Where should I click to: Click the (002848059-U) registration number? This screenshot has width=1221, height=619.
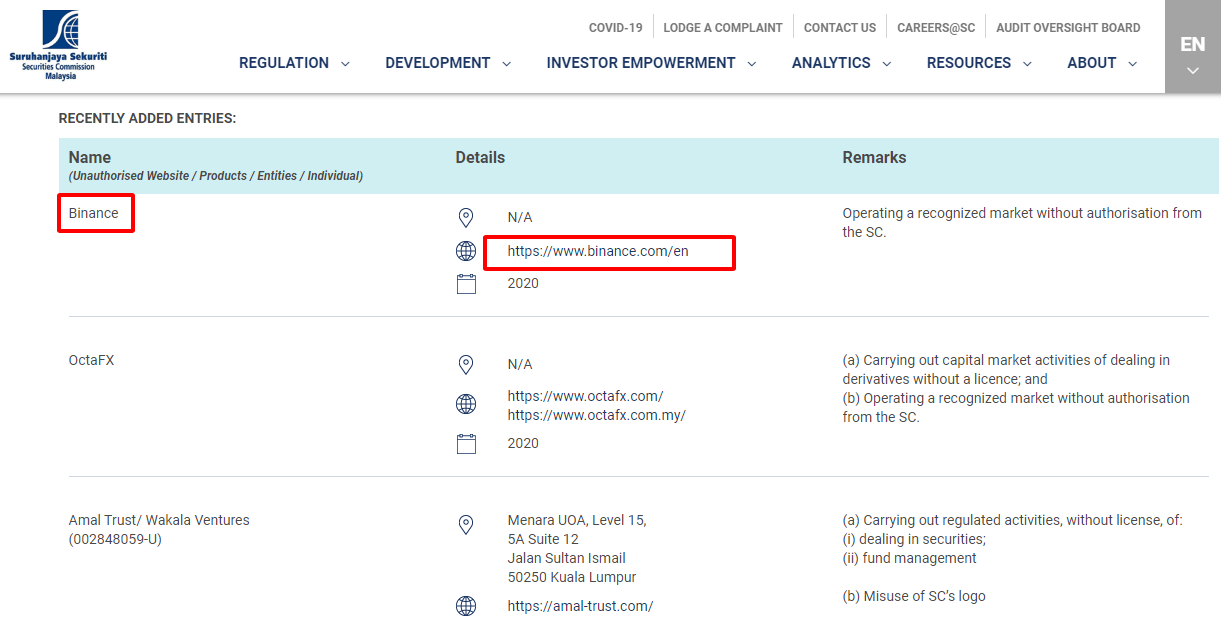[115, 539]
